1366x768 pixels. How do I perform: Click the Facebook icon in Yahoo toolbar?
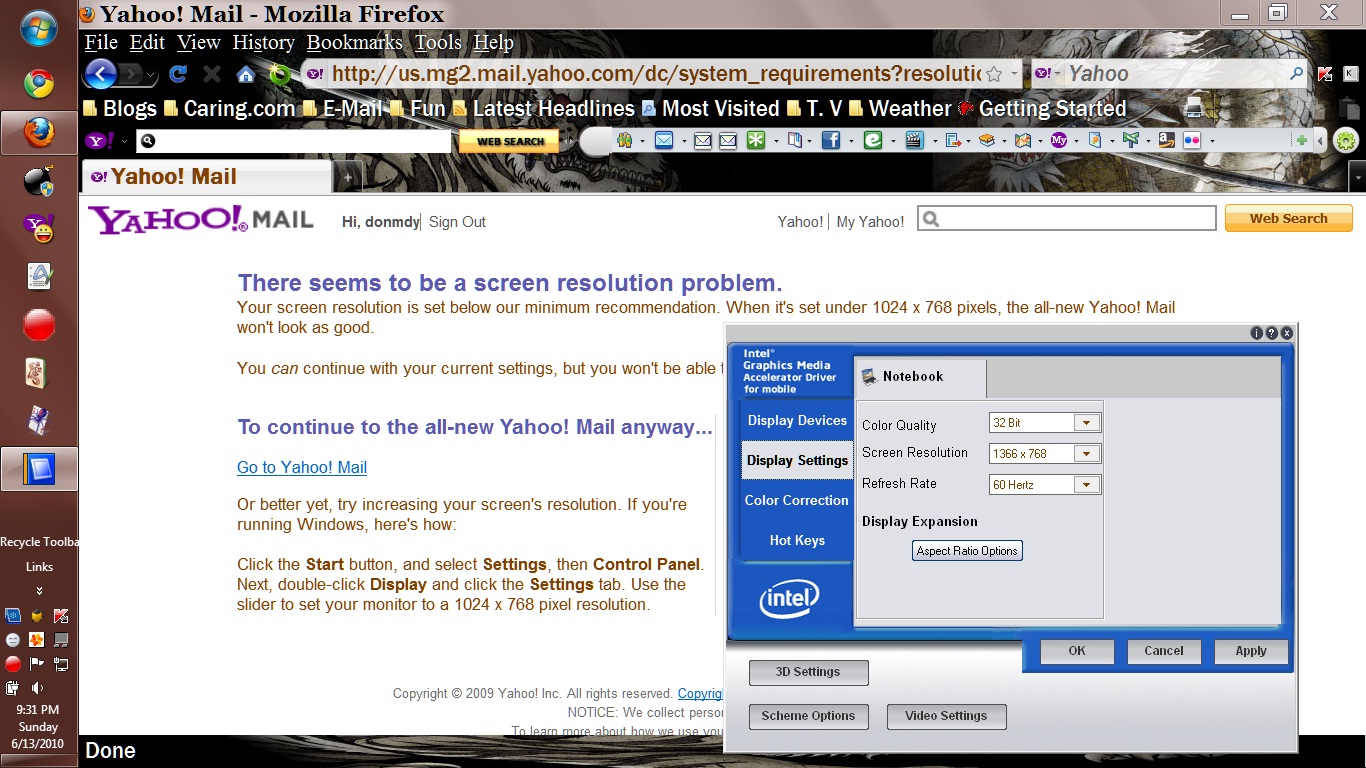click(831, 141)
